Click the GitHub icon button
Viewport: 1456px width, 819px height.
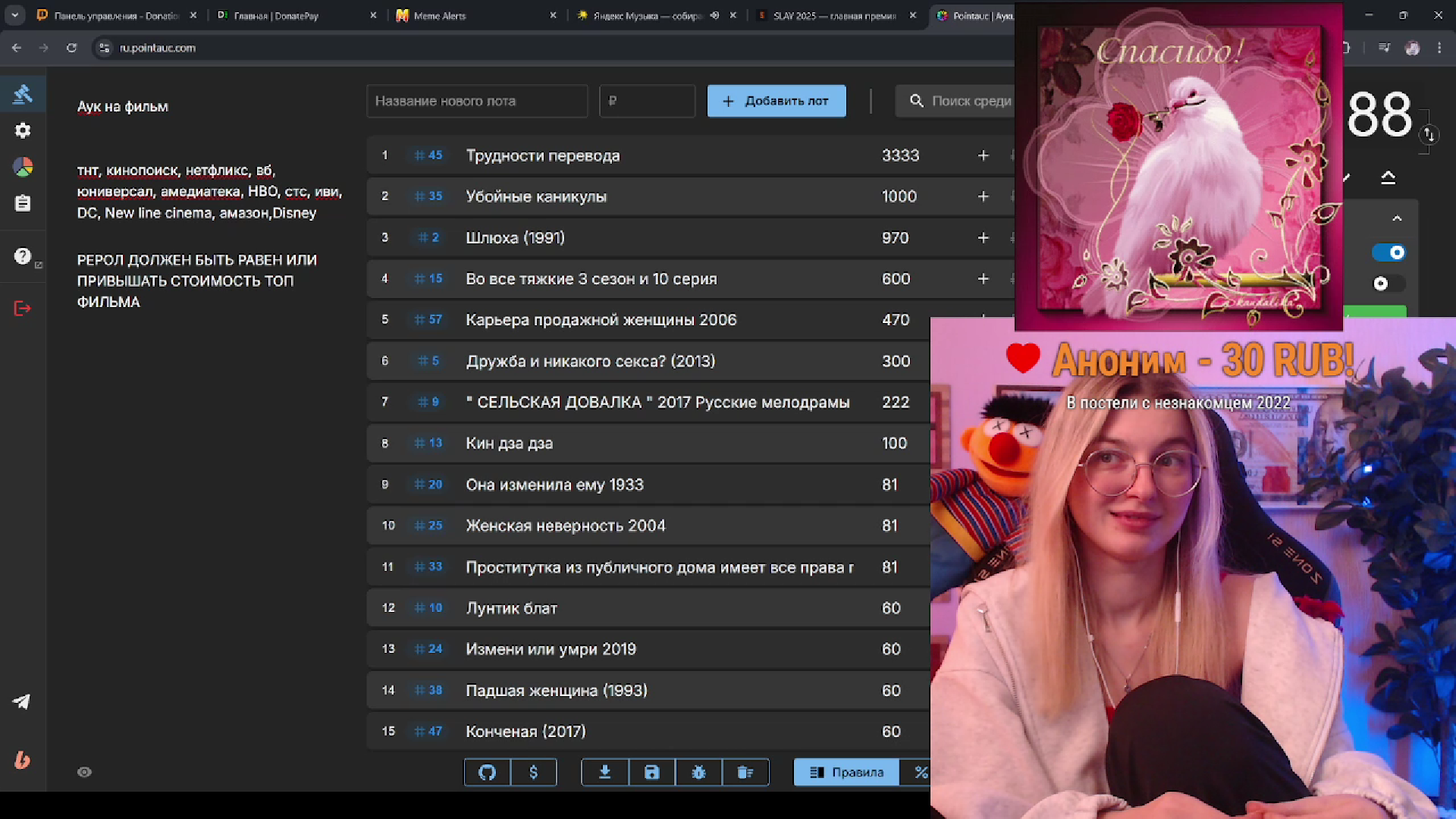487,772
